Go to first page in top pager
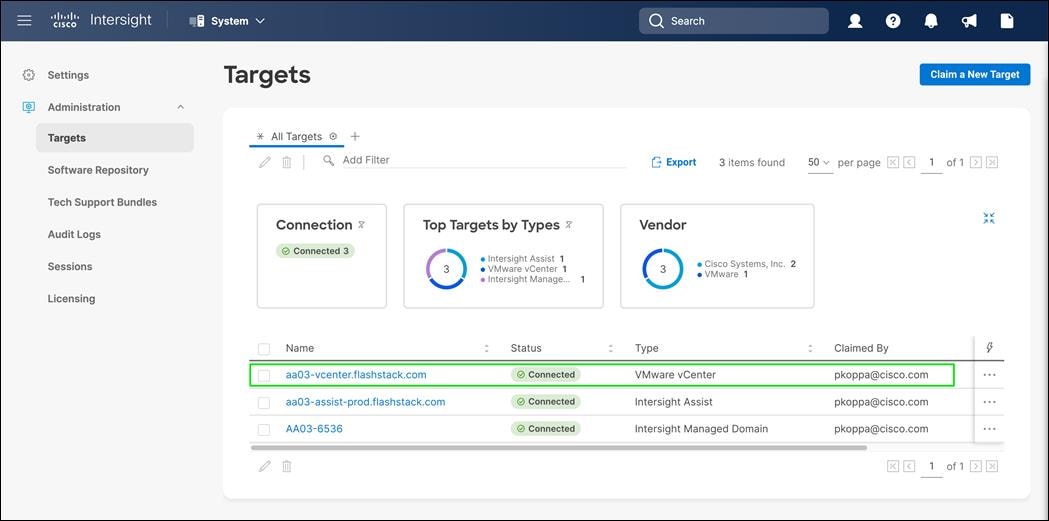 [892, 163]
